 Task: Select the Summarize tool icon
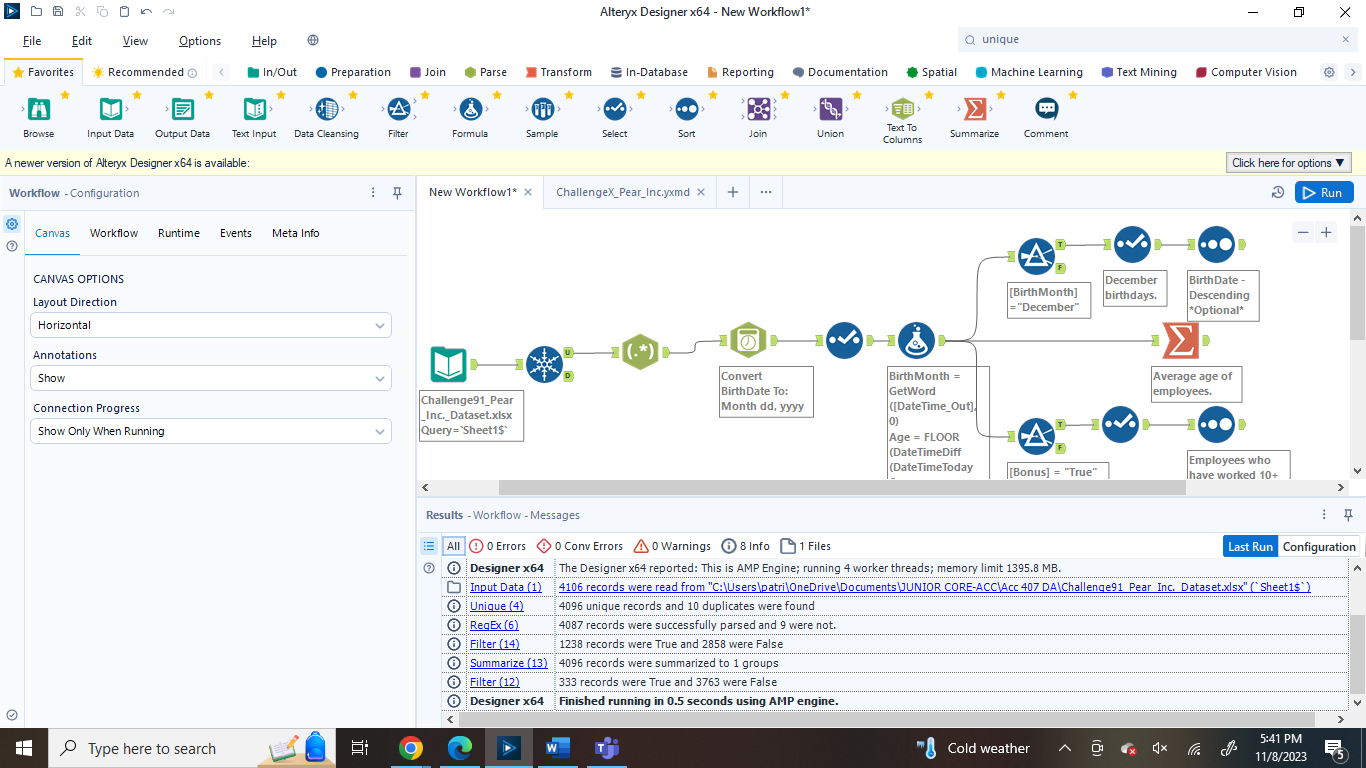pos(974,110)
